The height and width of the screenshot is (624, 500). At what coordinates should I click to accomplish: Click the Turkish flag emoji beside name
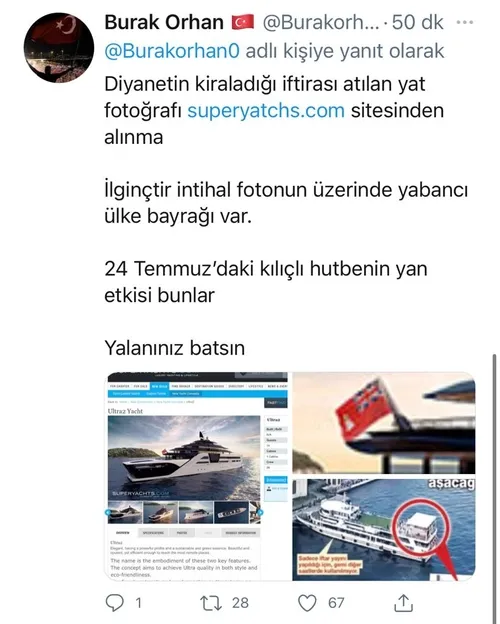tap(243, 22)
